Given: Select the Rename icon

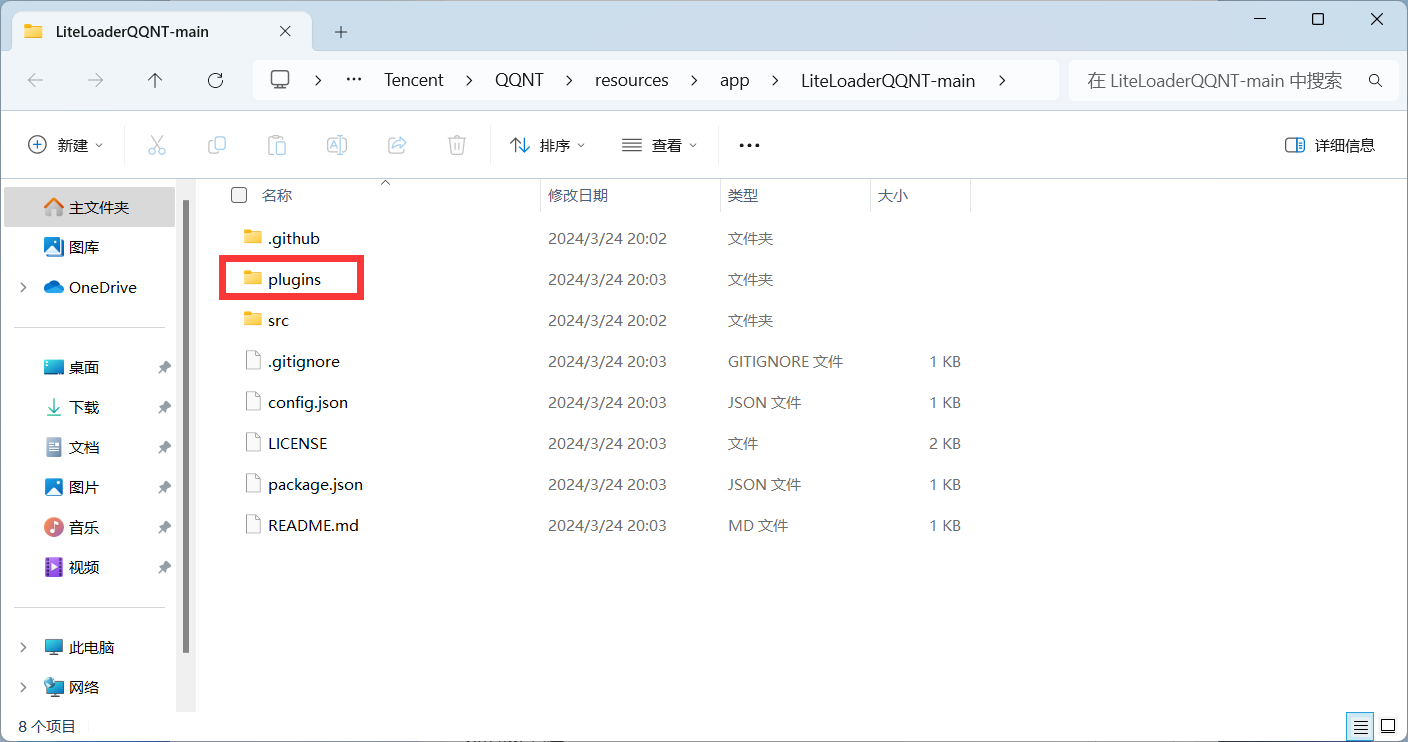Looking at the screenshot, I should 337,144.
